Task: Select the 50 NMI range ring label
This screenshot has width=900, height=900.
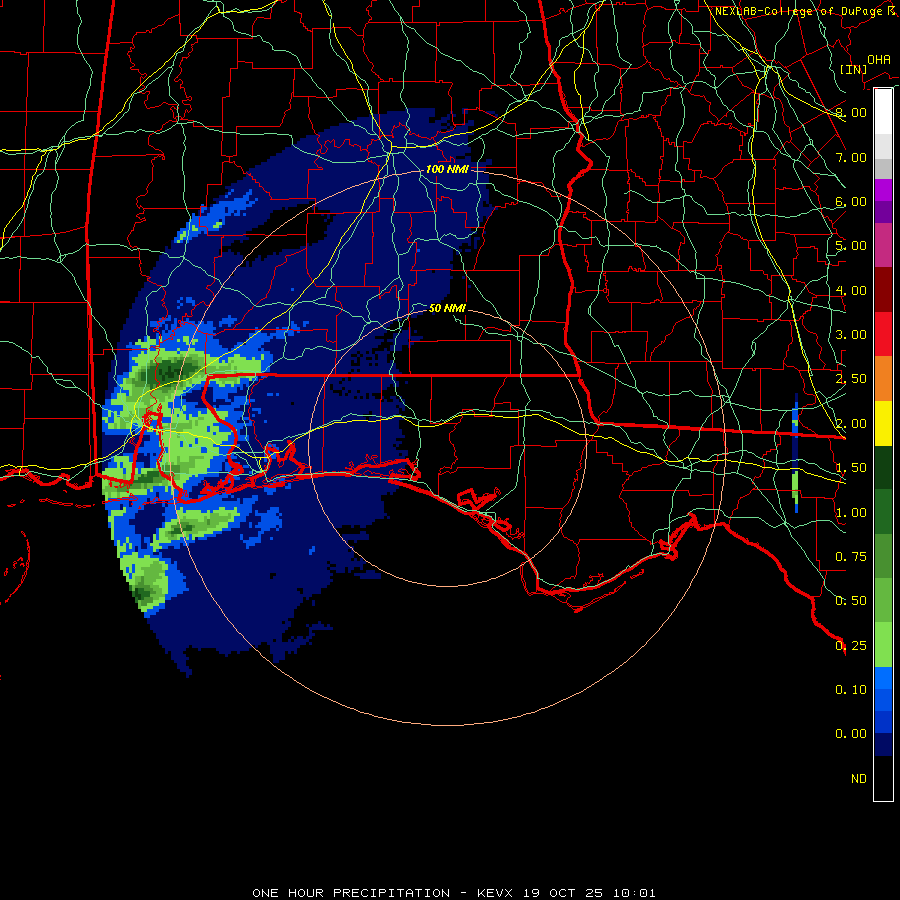Action: pos(447,308)
